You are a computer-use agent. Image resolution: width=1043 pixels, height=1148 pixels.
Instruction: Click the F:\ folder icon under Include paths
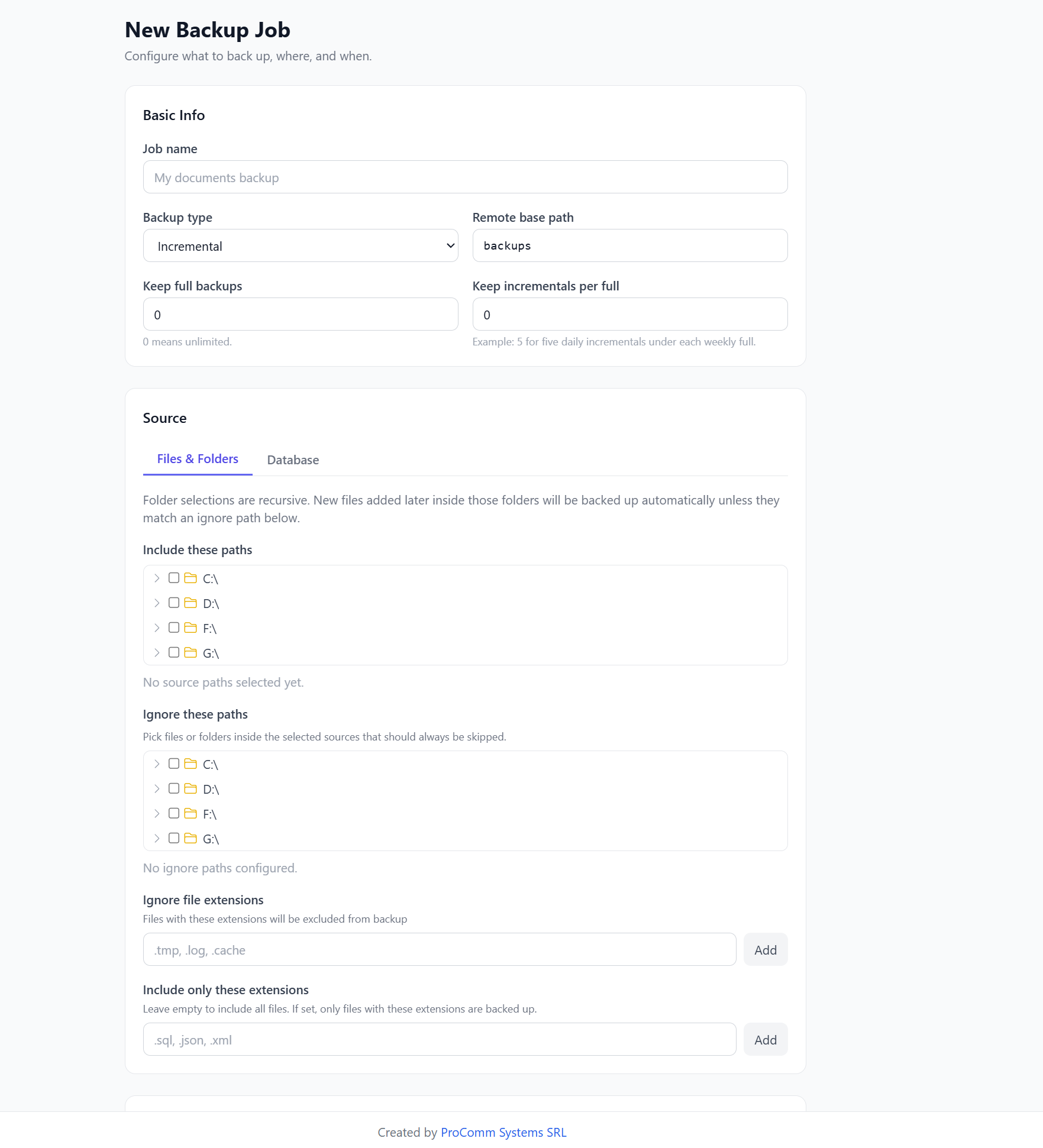190,628
